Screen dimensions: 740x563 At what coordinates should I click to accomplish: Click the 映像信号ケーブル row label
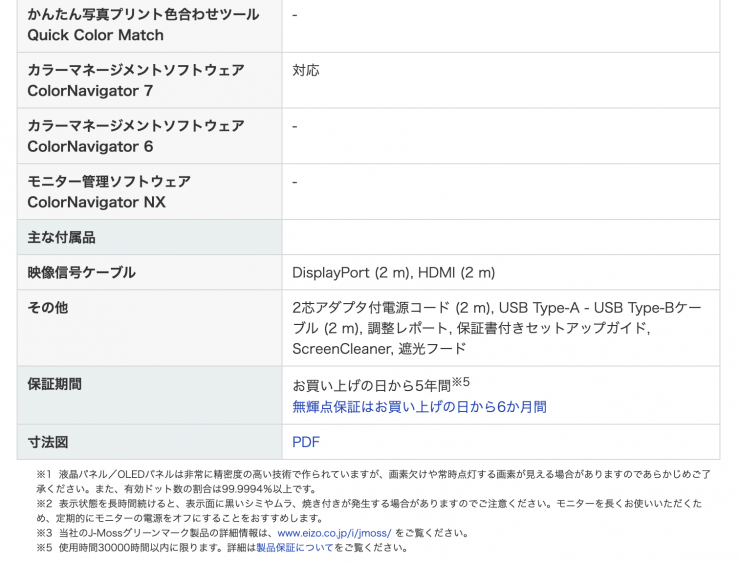tap(81, 273)
